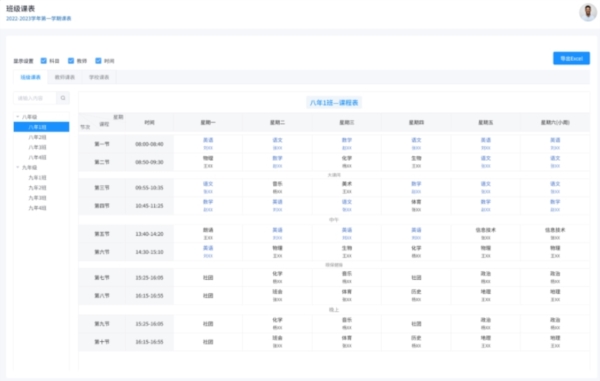Uncheck the 科目 display checkbox
The image size is (600, 381).
pos(44,61)
